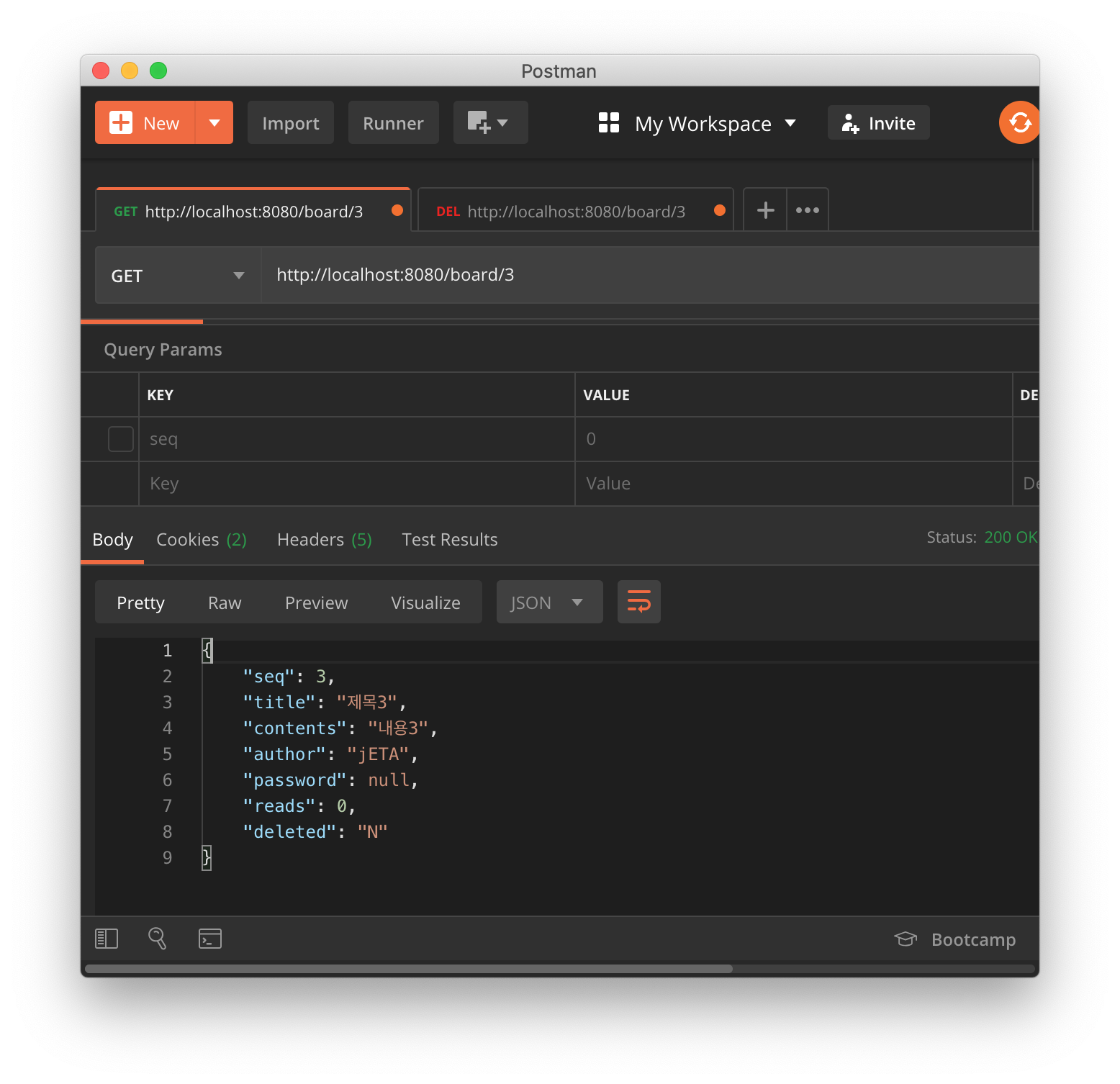The height and width of the screenshot is (1084, 1120).
Task: Open the tab options ellipsis menu
Action: click(x=808, y=210)
